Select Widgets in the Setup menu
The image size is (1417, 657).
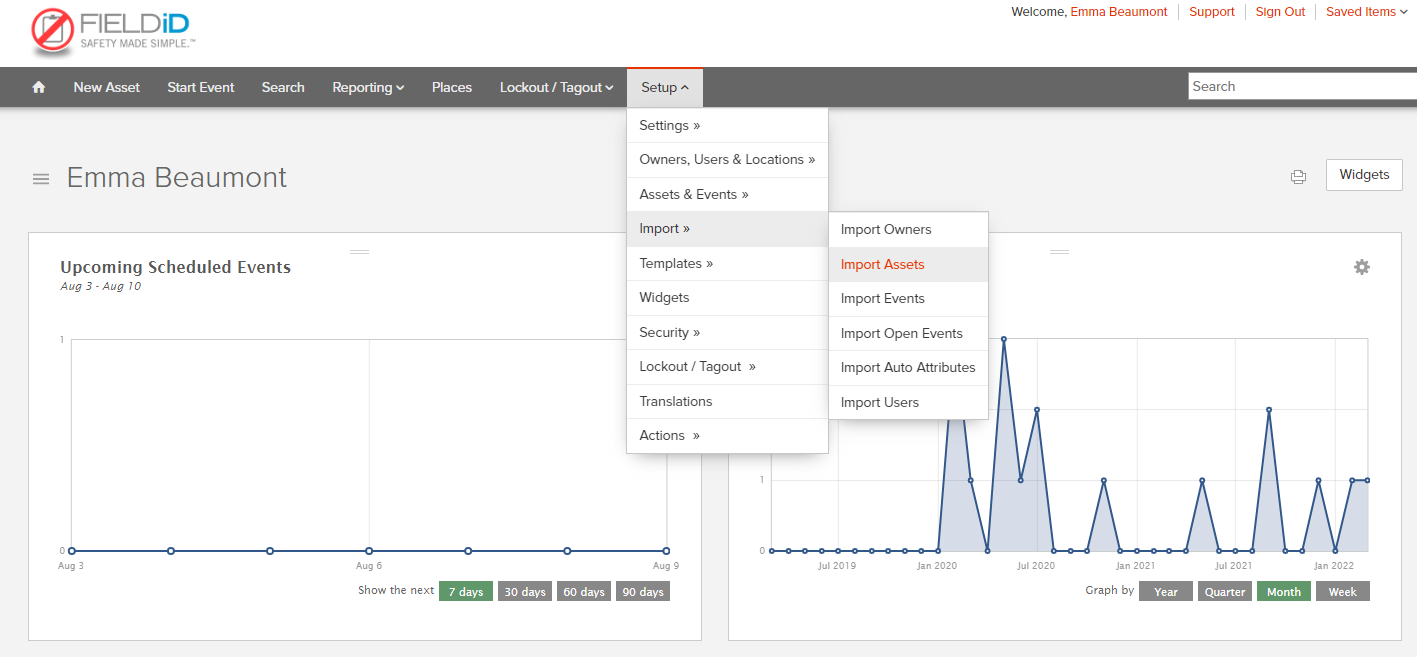[x=727, y=298]
